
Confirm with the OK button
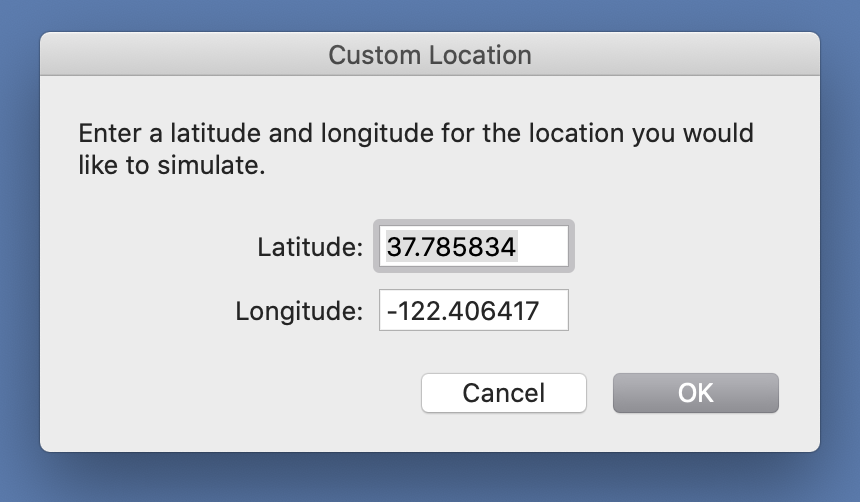[x=695, y=393]
